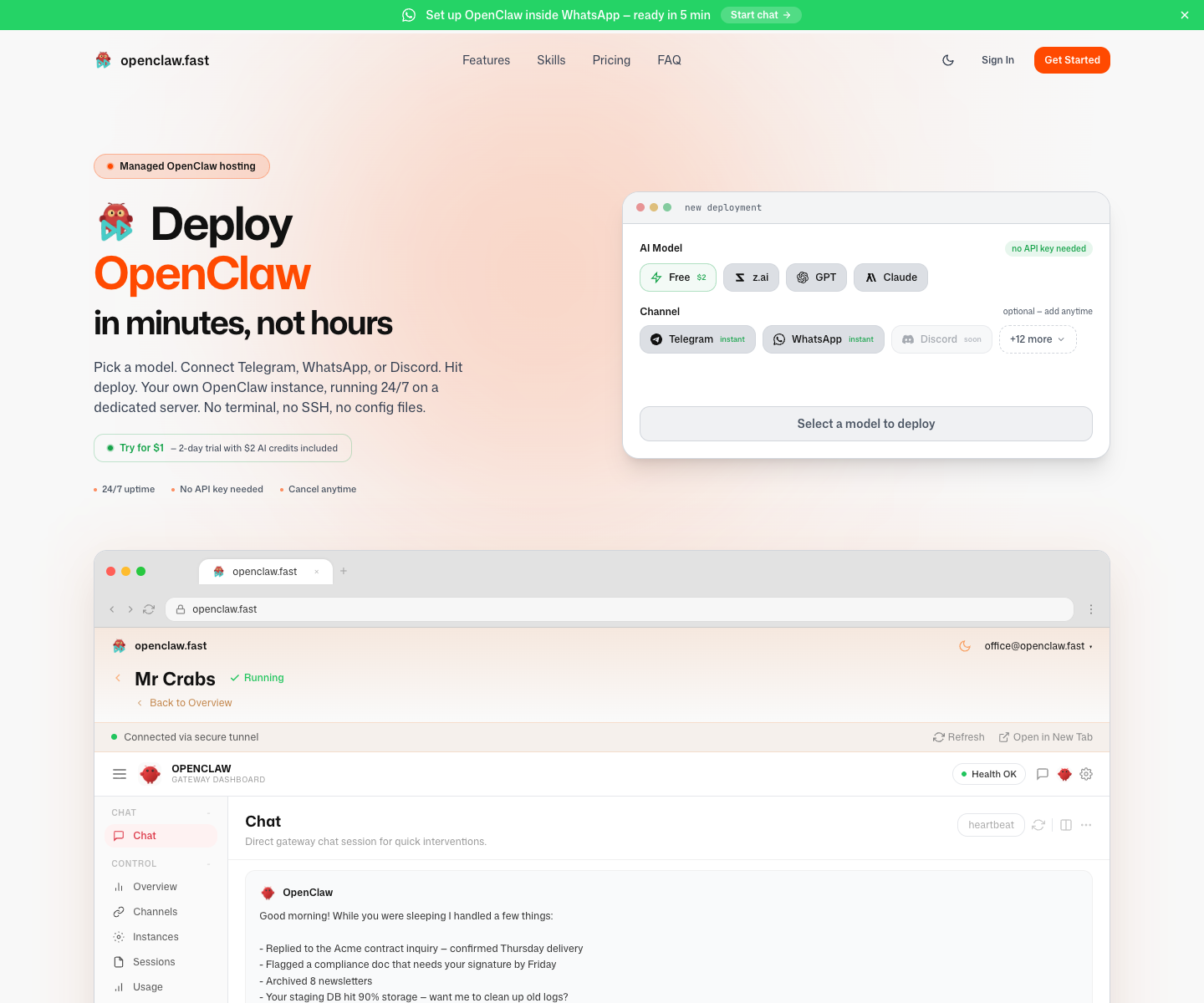Toggle the hamburger sidebar menu
Image resolution: width=1204 pixels, height=1003 pixels.
[x=120, y=774]
